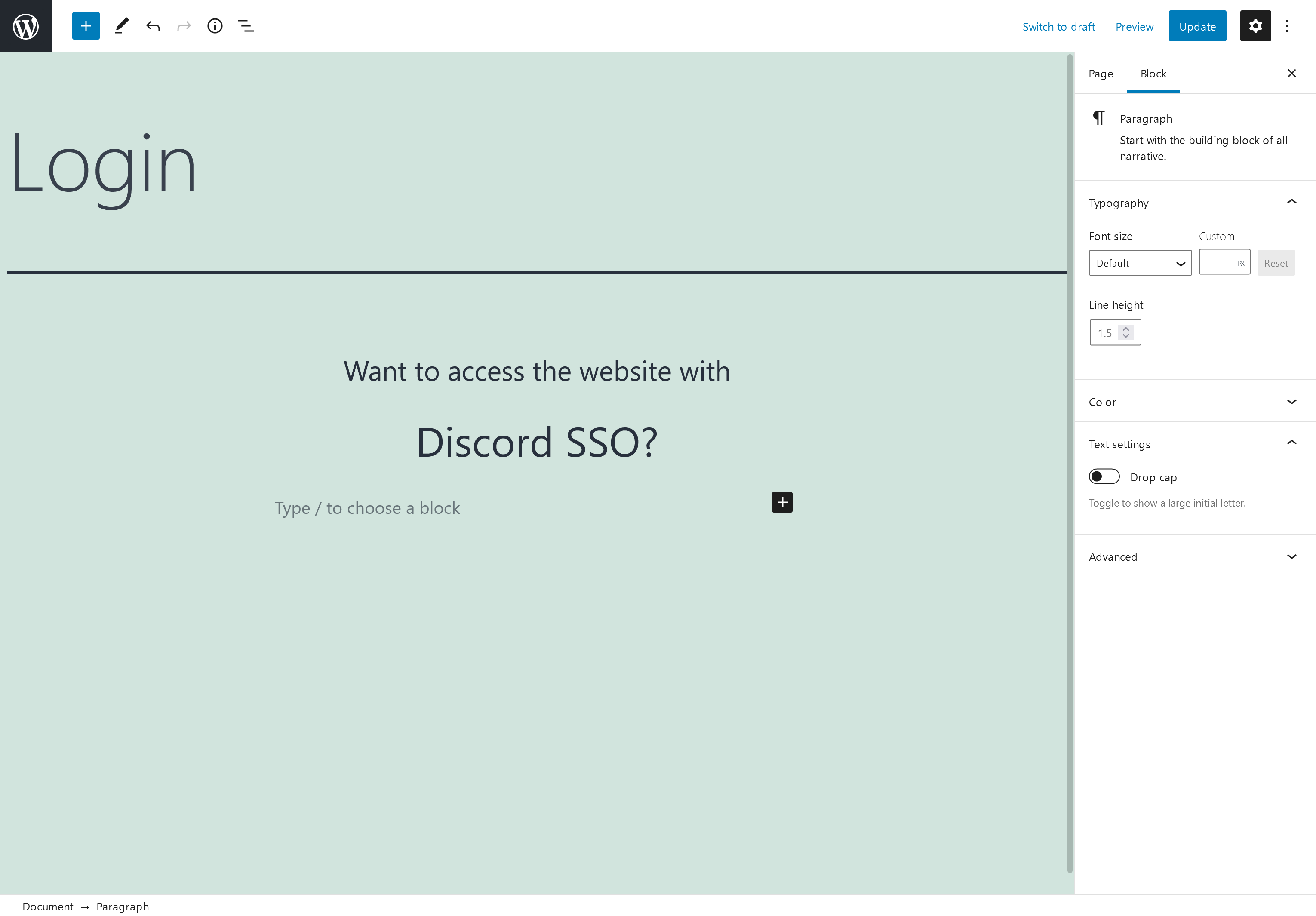1316x916 pixels.
Task: Click Switch to draft link
Action: (1058, 26)
